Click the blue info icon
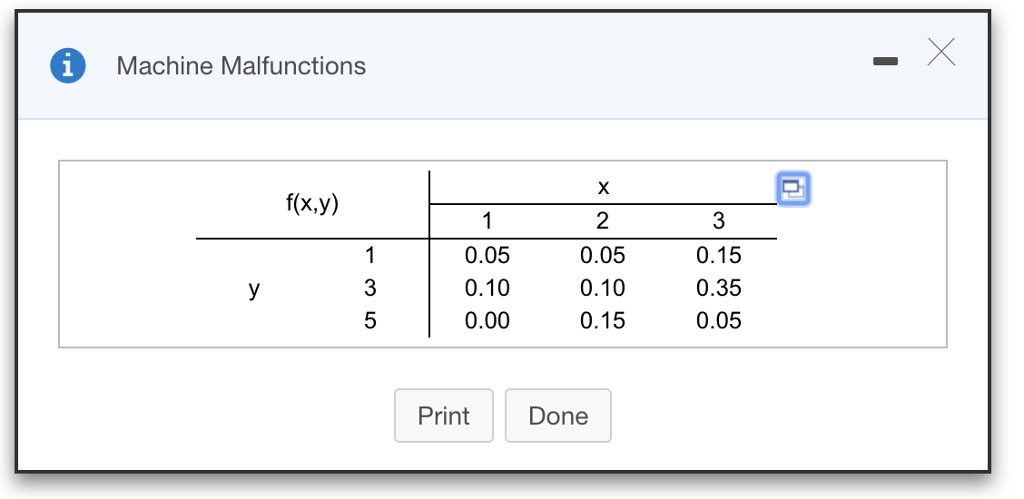1024x499 pixels. point(67,66)
